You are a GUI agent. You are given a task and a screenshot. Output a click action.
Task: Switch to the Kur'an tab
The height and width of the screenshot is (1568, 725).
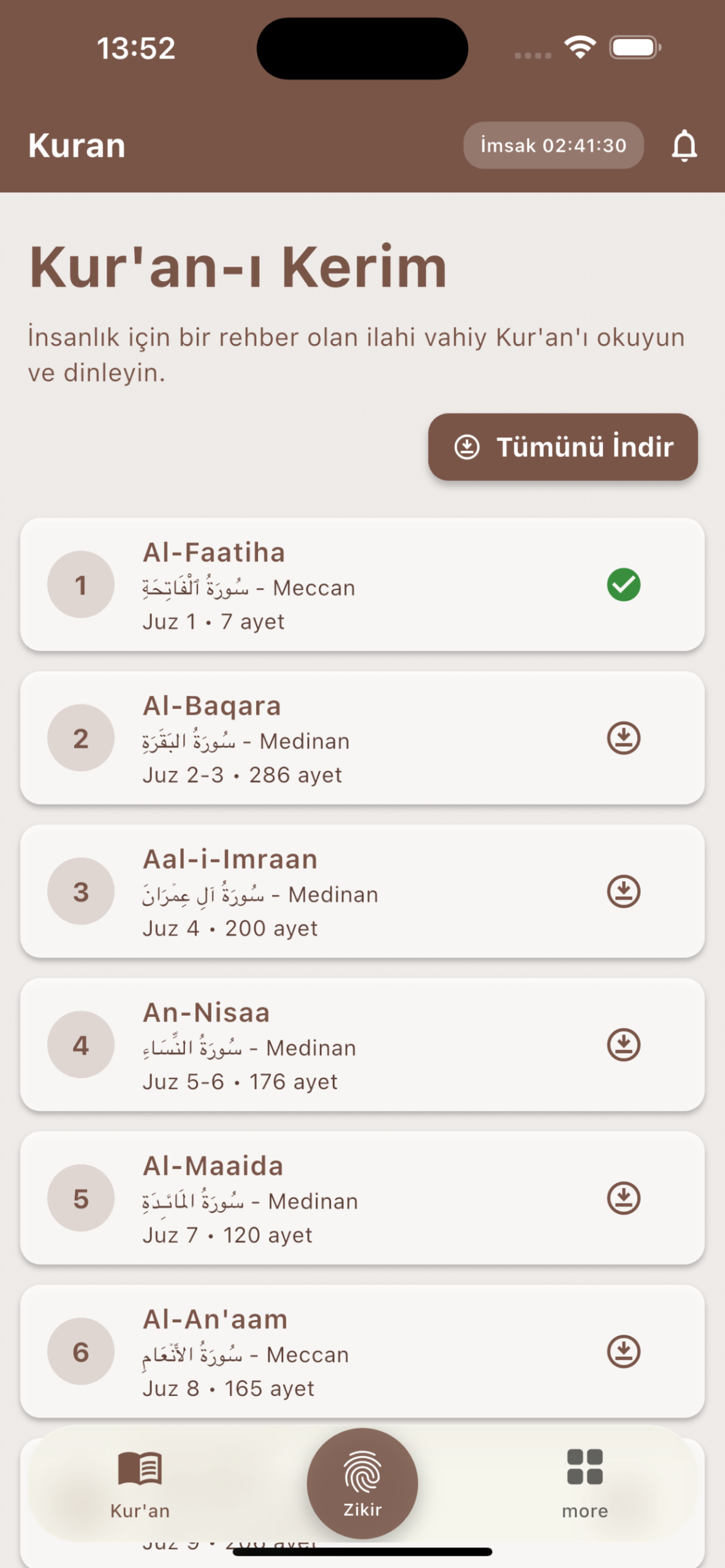click(x=140, y=1483)
